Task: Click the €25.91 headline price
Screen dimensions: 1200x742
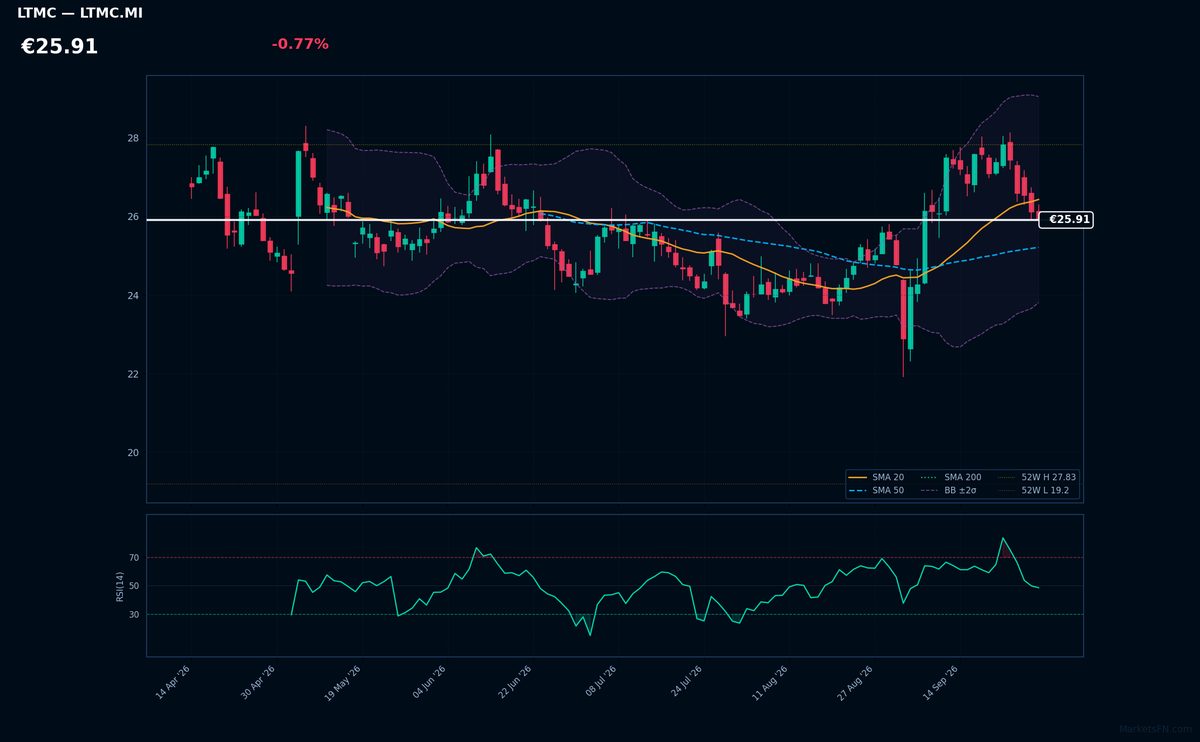Action: point(59,47)
